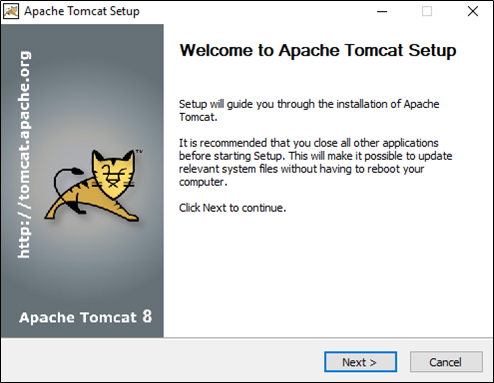494x383 pixels.
Task: Click empty white area below instructions
Action: (x=328, y=277)
